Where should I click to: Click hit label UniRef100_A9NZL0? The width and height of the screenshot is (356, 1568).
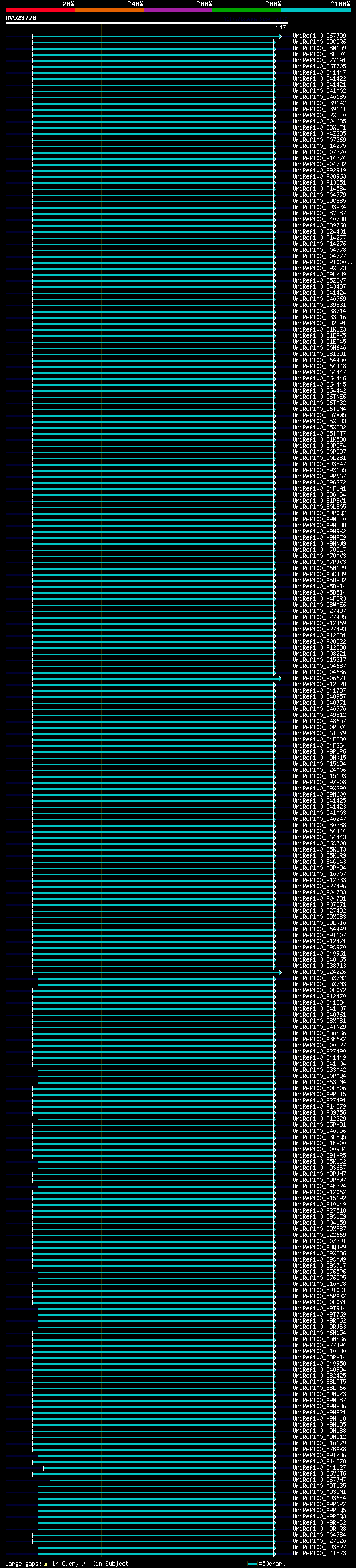point(319,519)
